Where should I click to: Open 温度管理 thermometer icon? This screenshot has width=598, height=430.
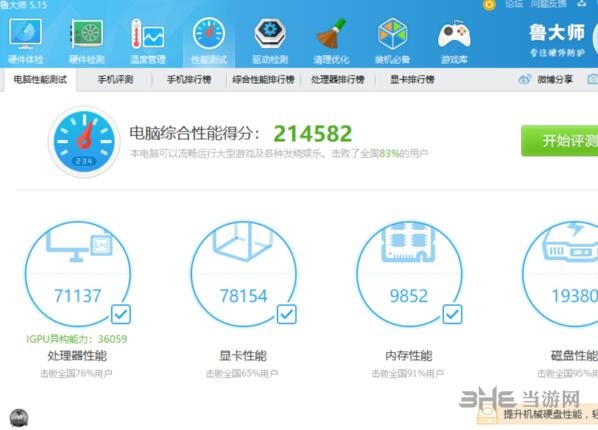point(148,34)
